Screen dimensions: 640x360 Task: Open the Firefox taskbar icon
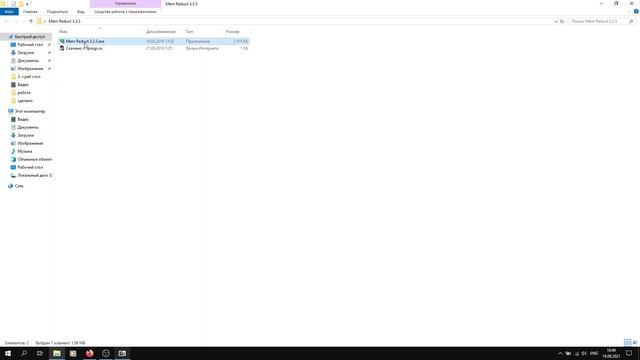[x=89, y=353]
